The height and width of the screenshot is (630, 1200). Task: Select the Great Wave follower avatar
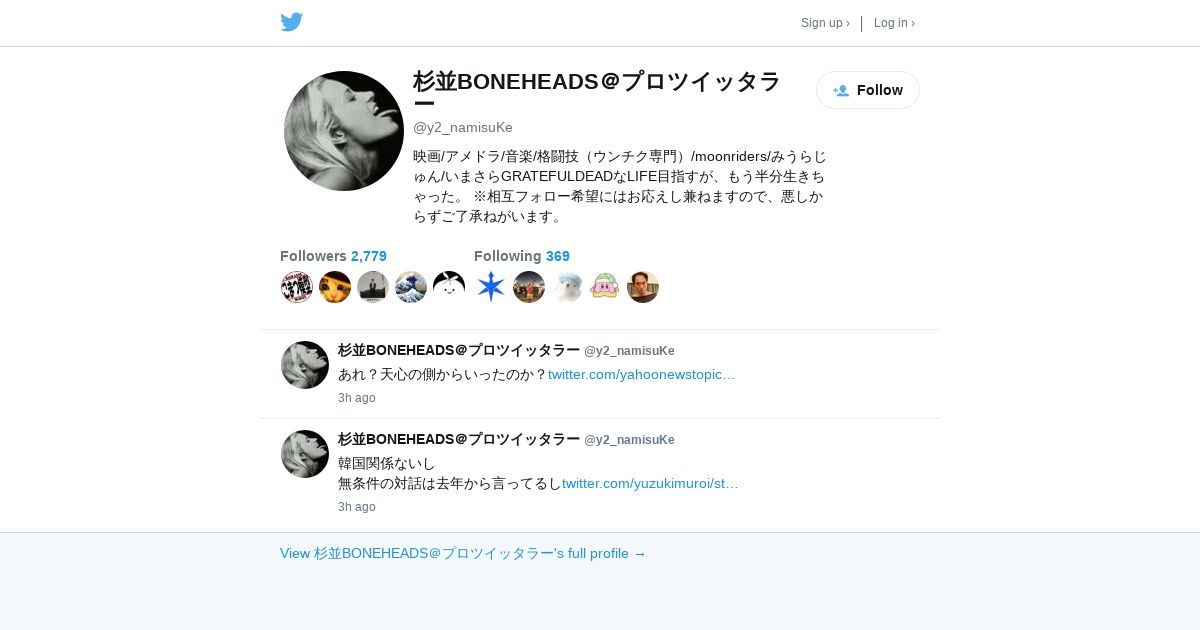click(411, 287)
